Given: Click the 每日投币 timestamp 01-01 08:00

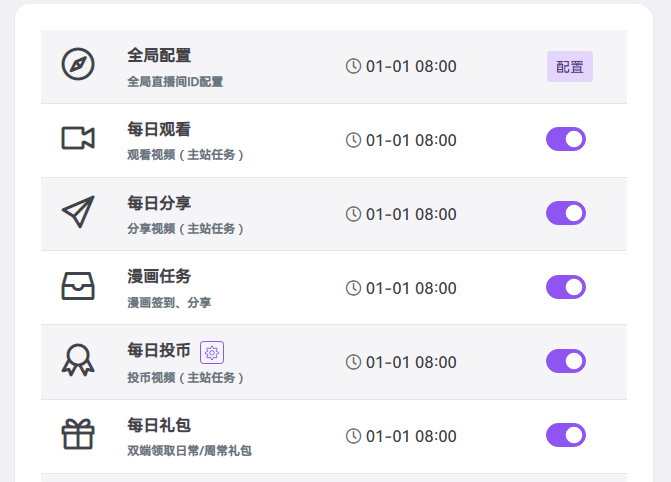Looking at the screenshot, I should coord(411,362).
